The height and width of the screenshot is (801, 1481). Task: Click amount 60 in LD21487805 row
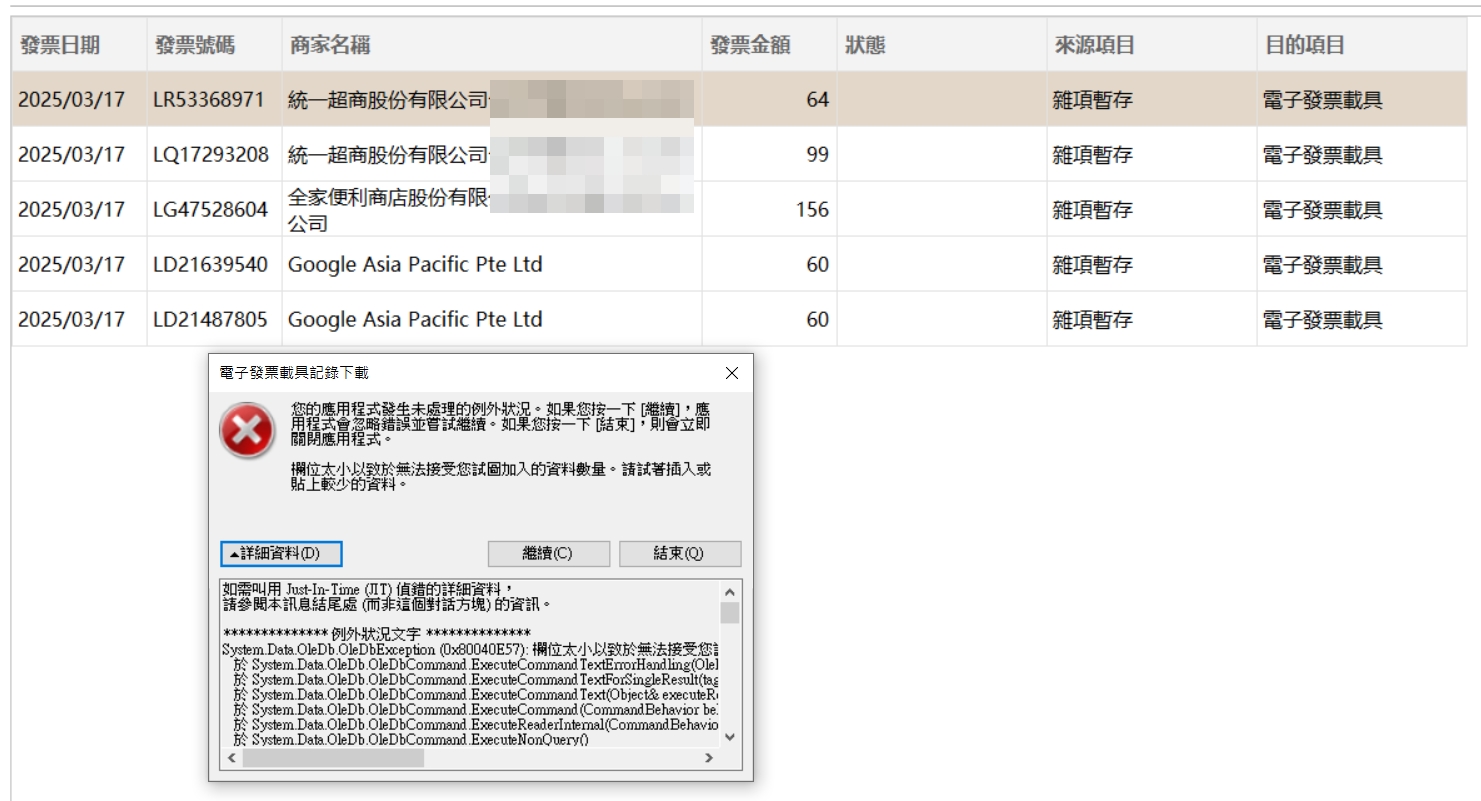769,320
